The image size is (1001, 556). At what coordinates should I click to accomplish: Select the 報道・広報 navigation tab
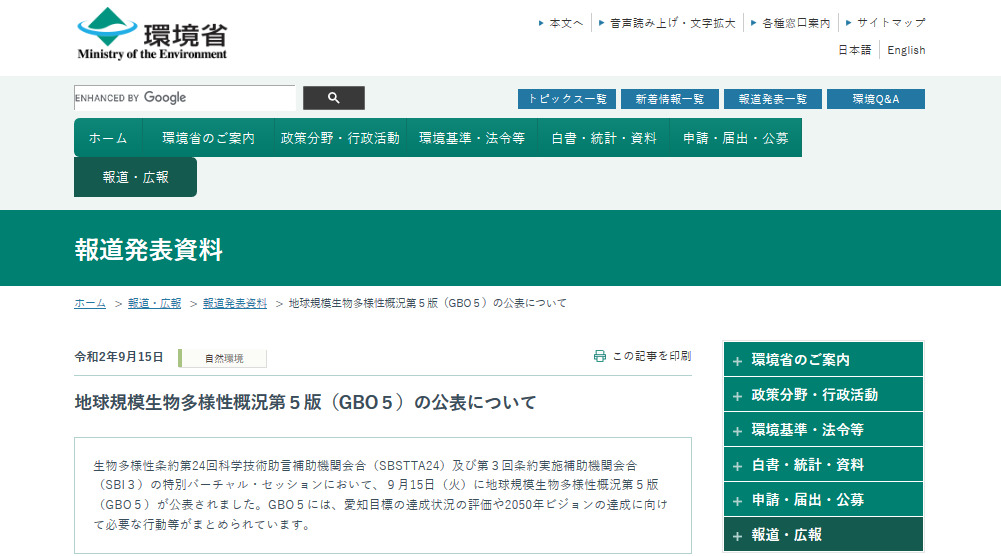(x=135, y=177)
